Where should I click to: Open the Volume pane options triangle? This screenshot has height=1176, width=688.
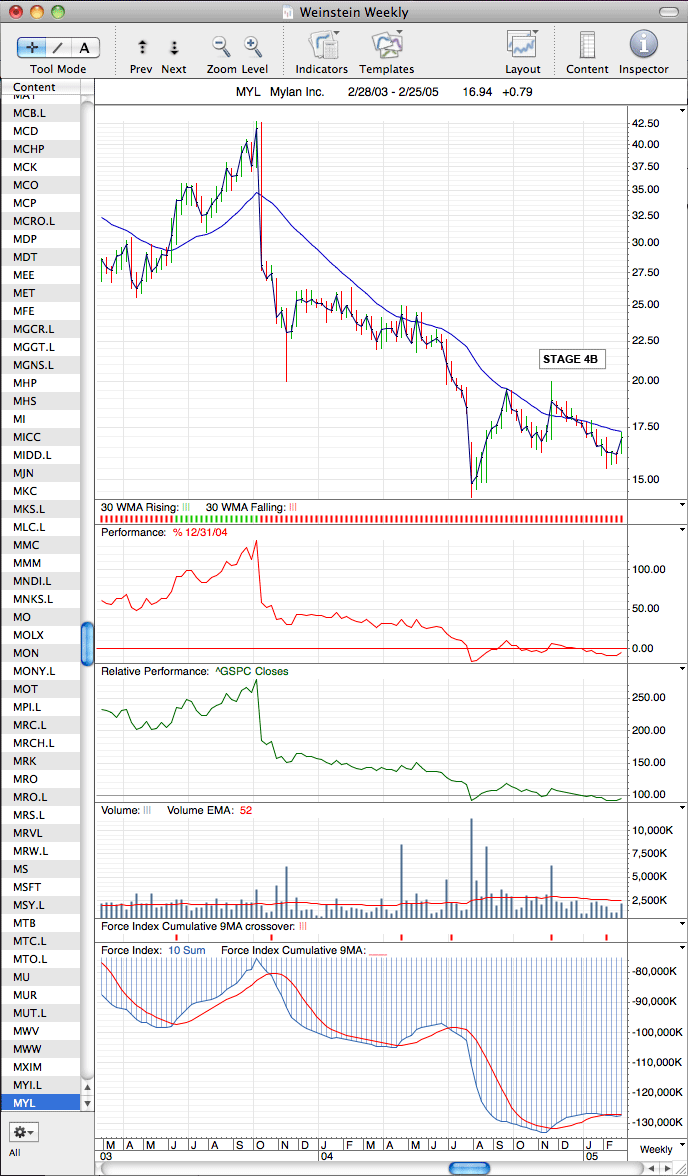(x=682, y=808)
